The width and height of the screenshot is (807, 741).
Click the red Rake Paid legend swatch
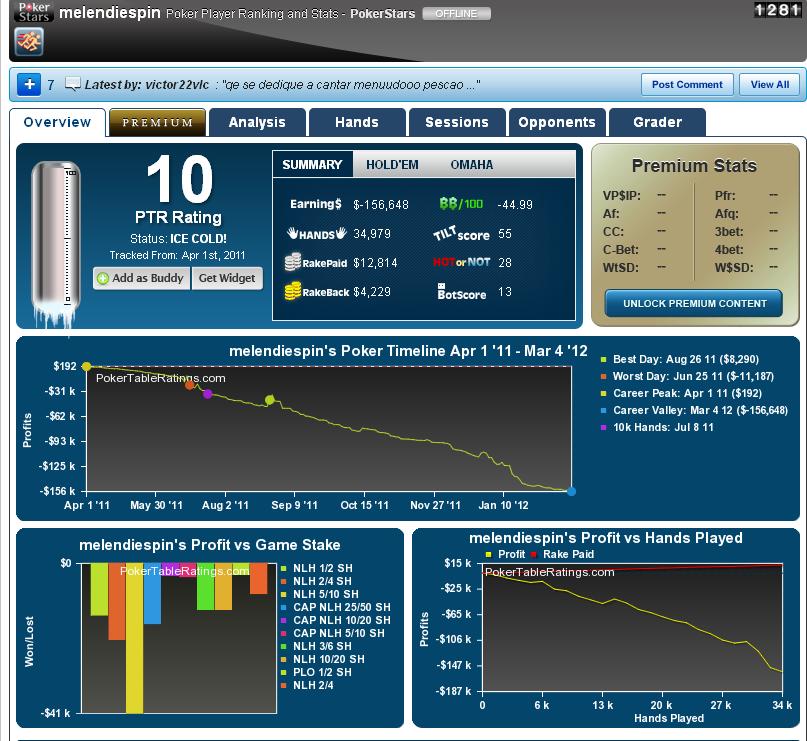[534, 554]
